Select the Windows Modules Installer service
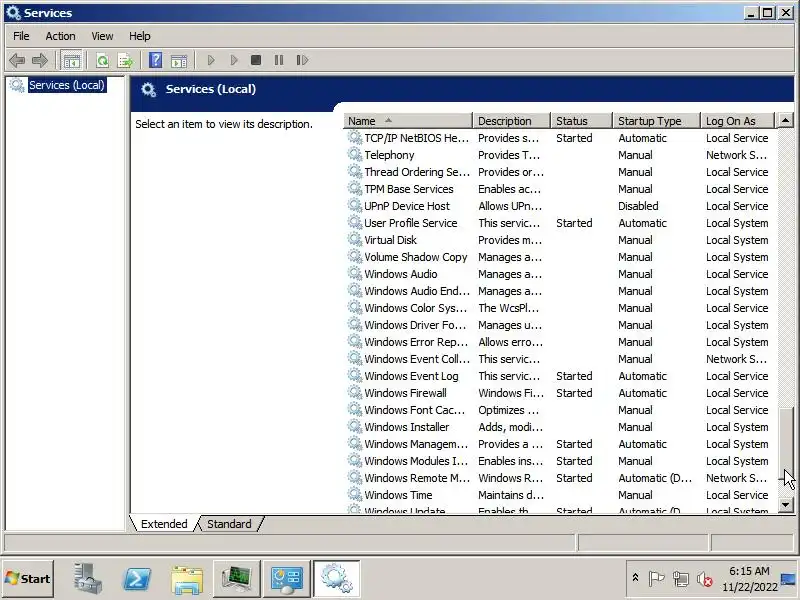The height and width of the screenshot is (600, 800). tap(559, 461)
